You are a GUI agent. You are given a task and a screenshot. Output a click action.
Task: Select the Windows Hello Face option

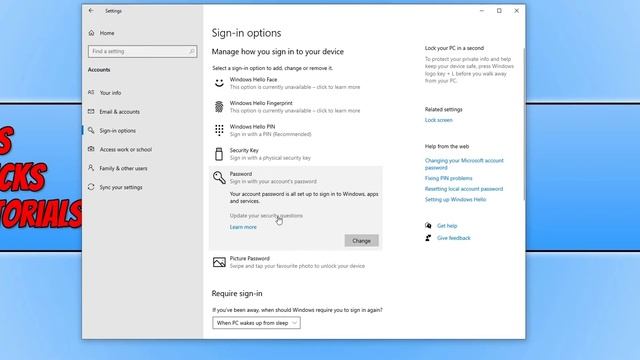(x=296, y=83)
